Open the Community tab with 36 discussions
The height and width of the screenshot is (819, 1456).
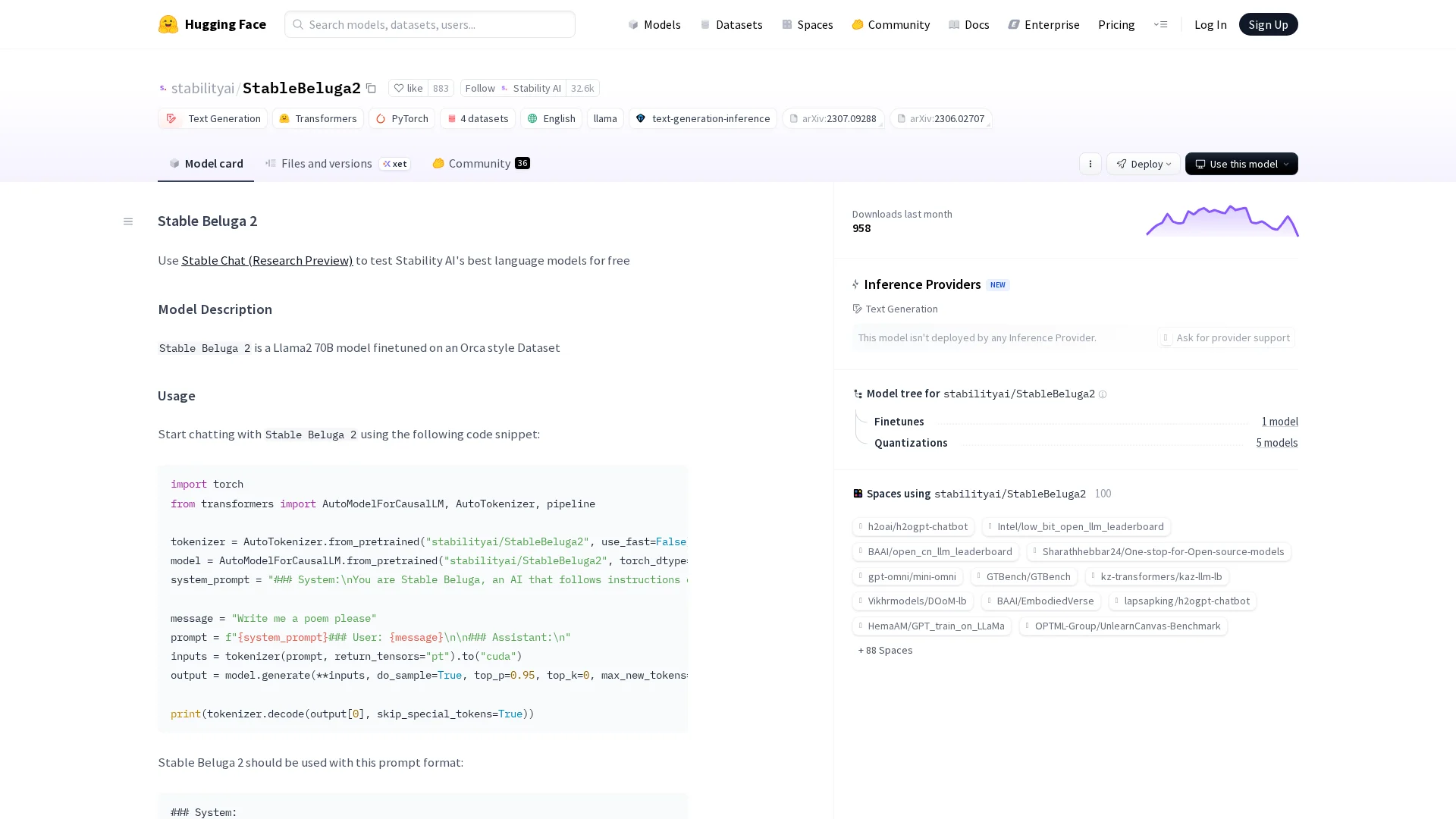click(x=480, y=164)
